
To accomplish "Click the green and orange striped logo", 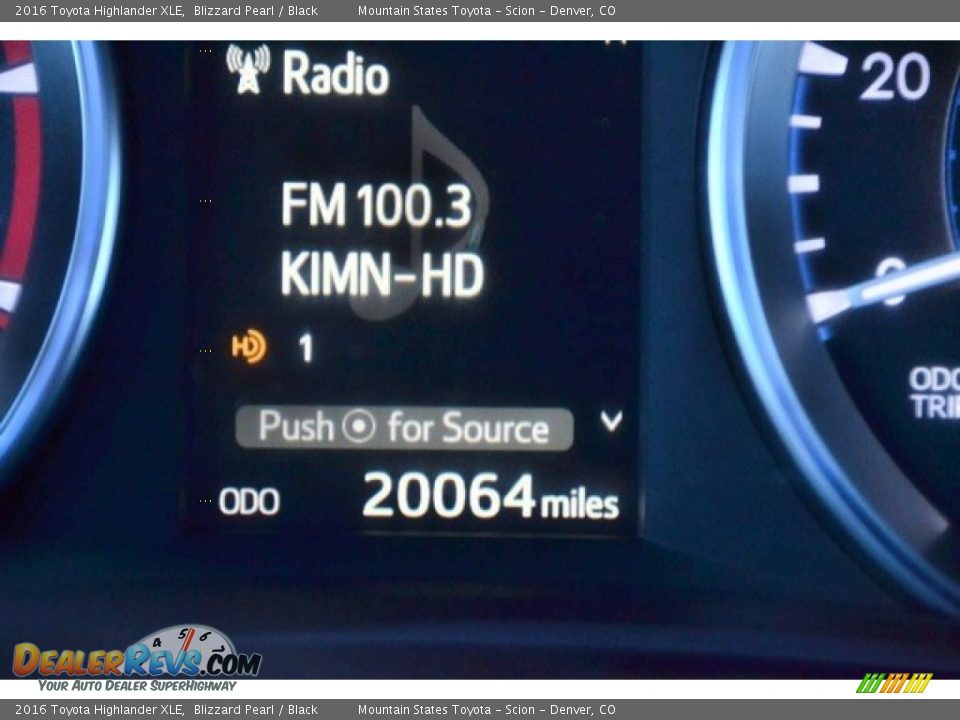I will 894,683.
